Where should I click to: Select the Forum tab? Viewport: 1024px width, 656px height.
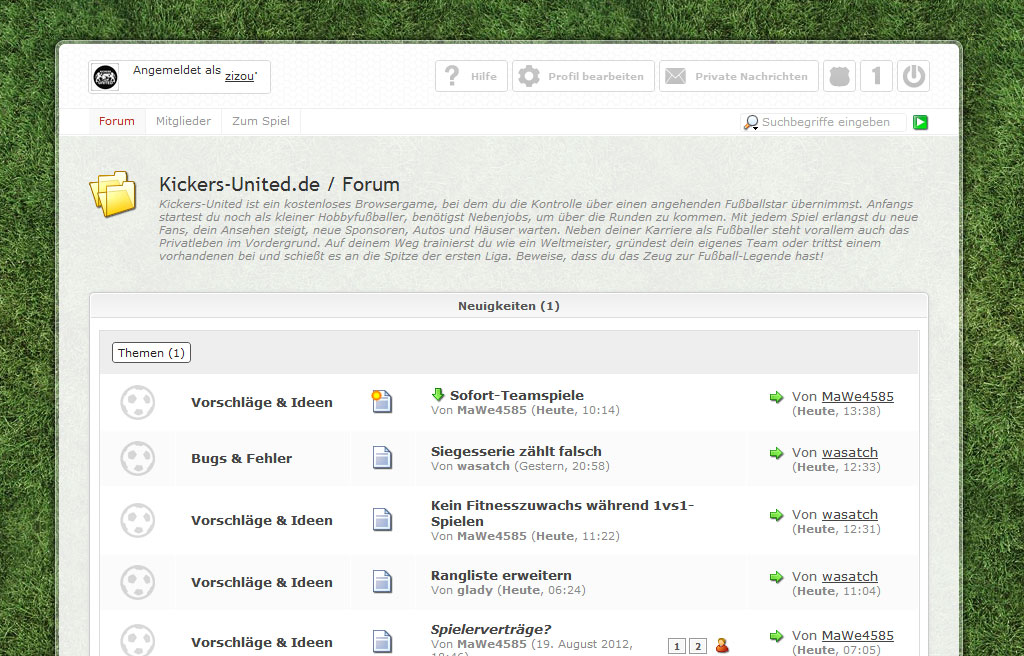point(117,121)
